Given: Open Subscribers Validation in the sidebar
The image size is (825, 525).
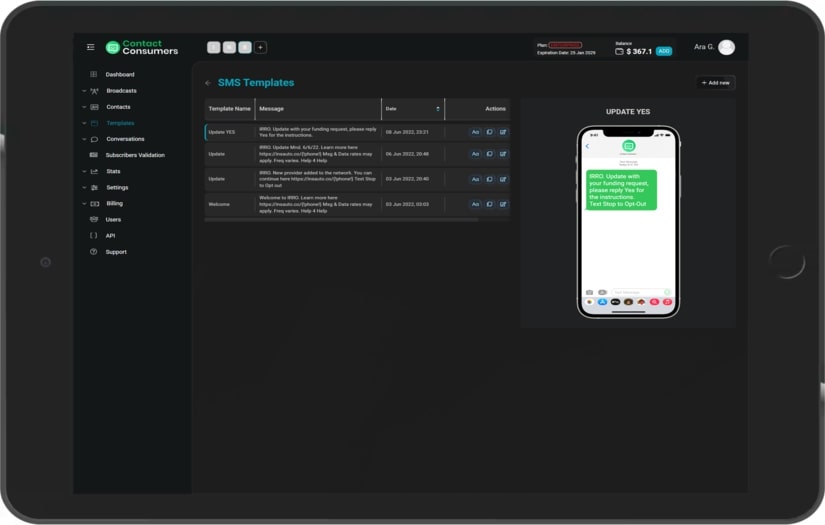Looking at the screenshot, I should (x=135, y=155).
